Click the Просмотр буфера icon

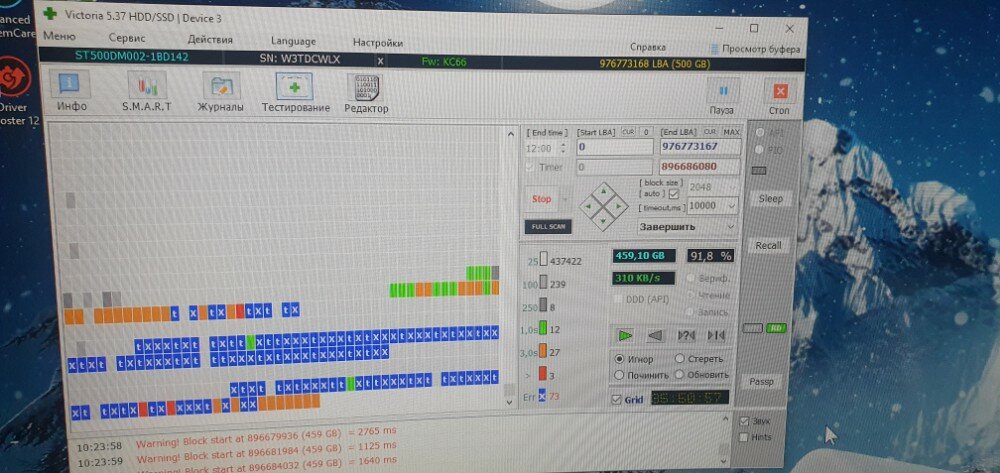(x=716, y=49)
